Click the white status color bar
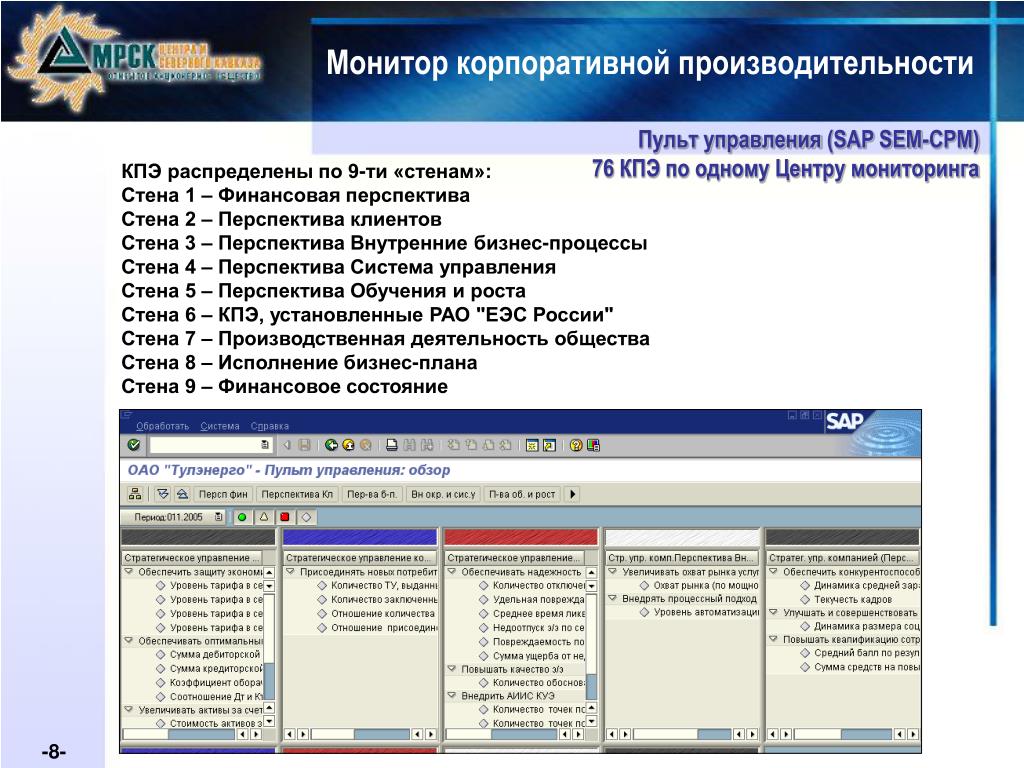 click(682, 537)
